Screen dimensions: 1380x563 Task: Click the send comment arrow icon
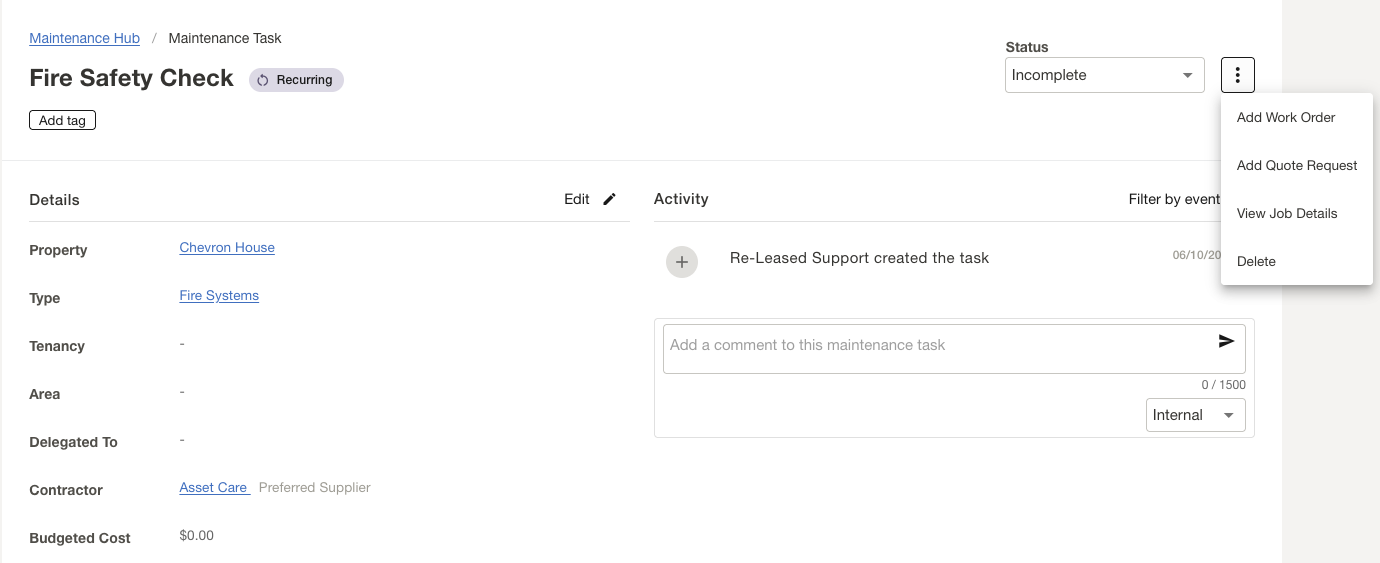(x=1226, y=342)
